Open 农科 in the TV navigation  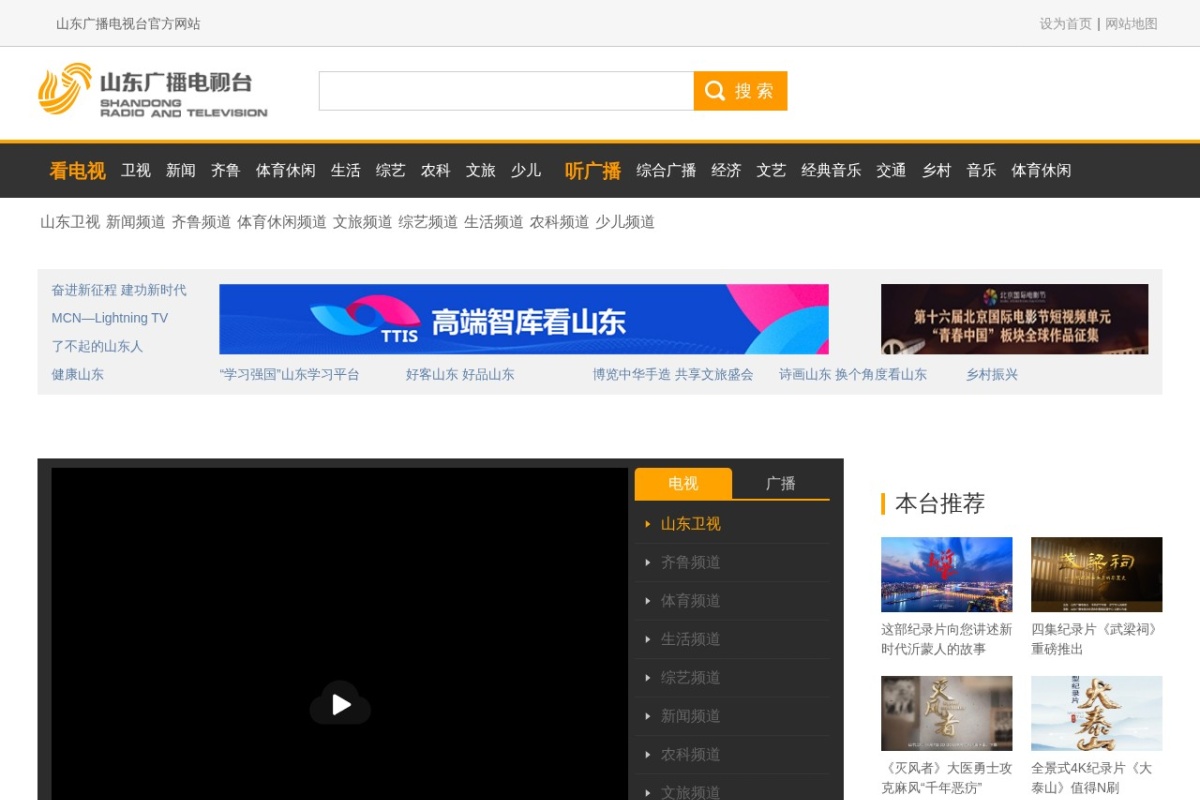pyautogui.click(x=436, y=171)
